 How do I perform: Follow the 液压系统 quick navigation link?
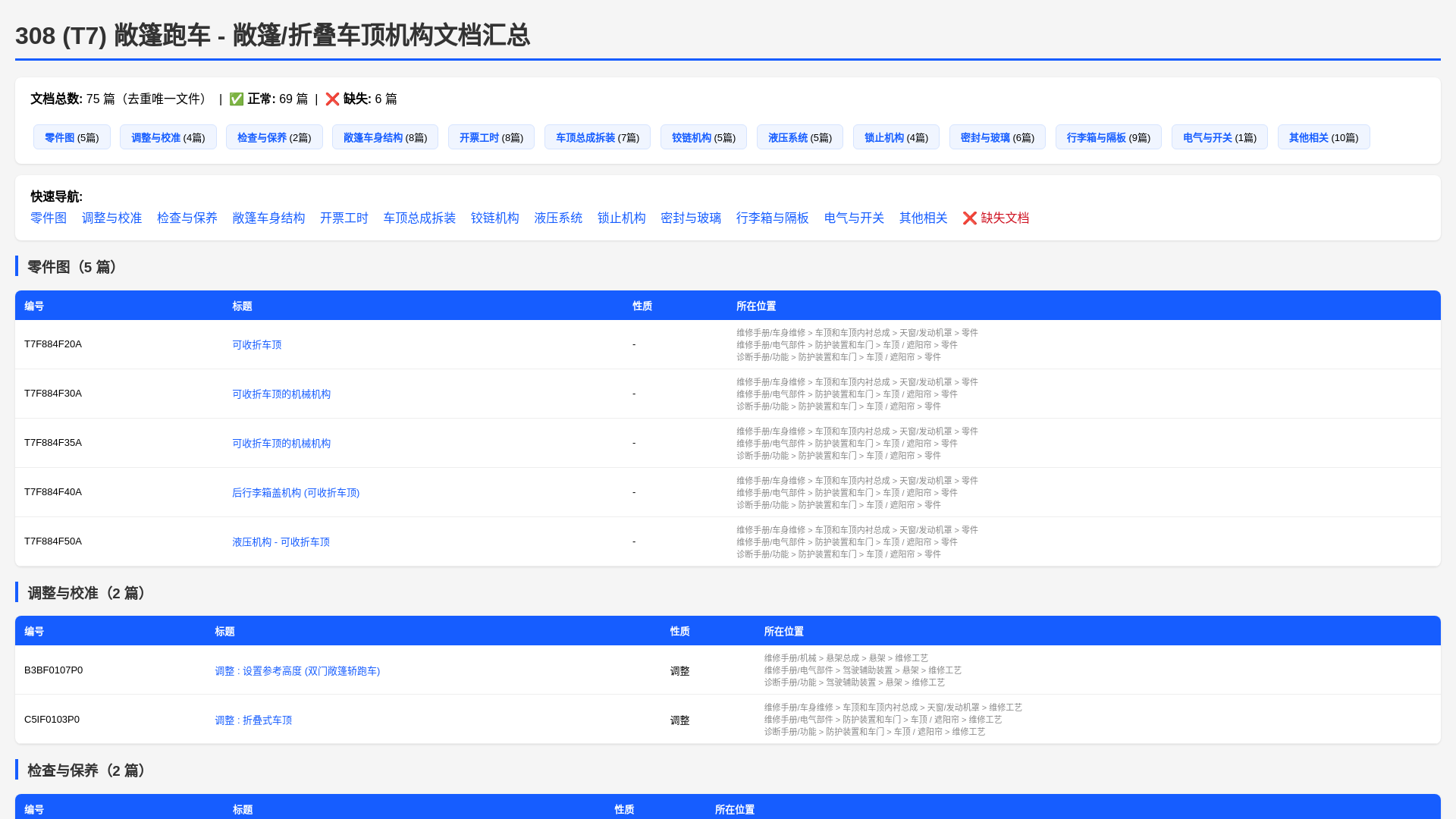pyautogui.click(x=558, y=218)
